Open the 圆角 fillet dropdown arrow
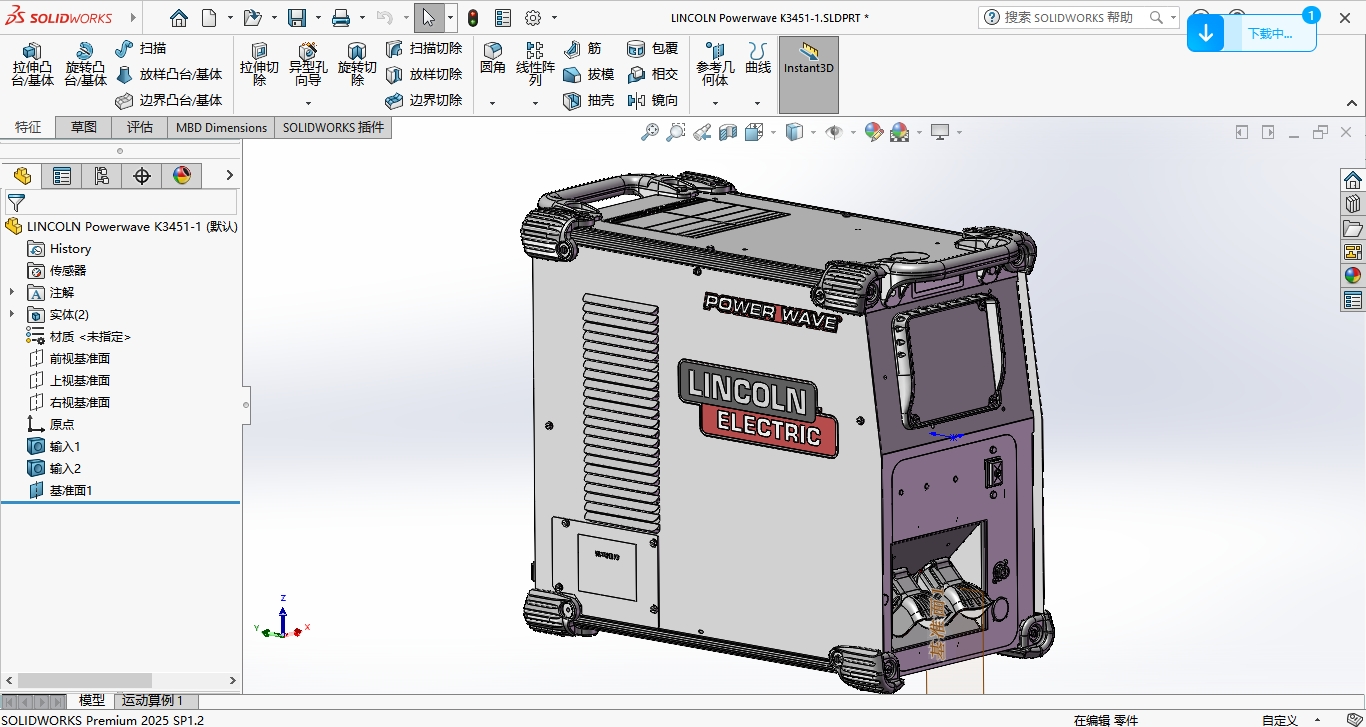The width and height of the screenshot is (1366, 727). point(492,103)
